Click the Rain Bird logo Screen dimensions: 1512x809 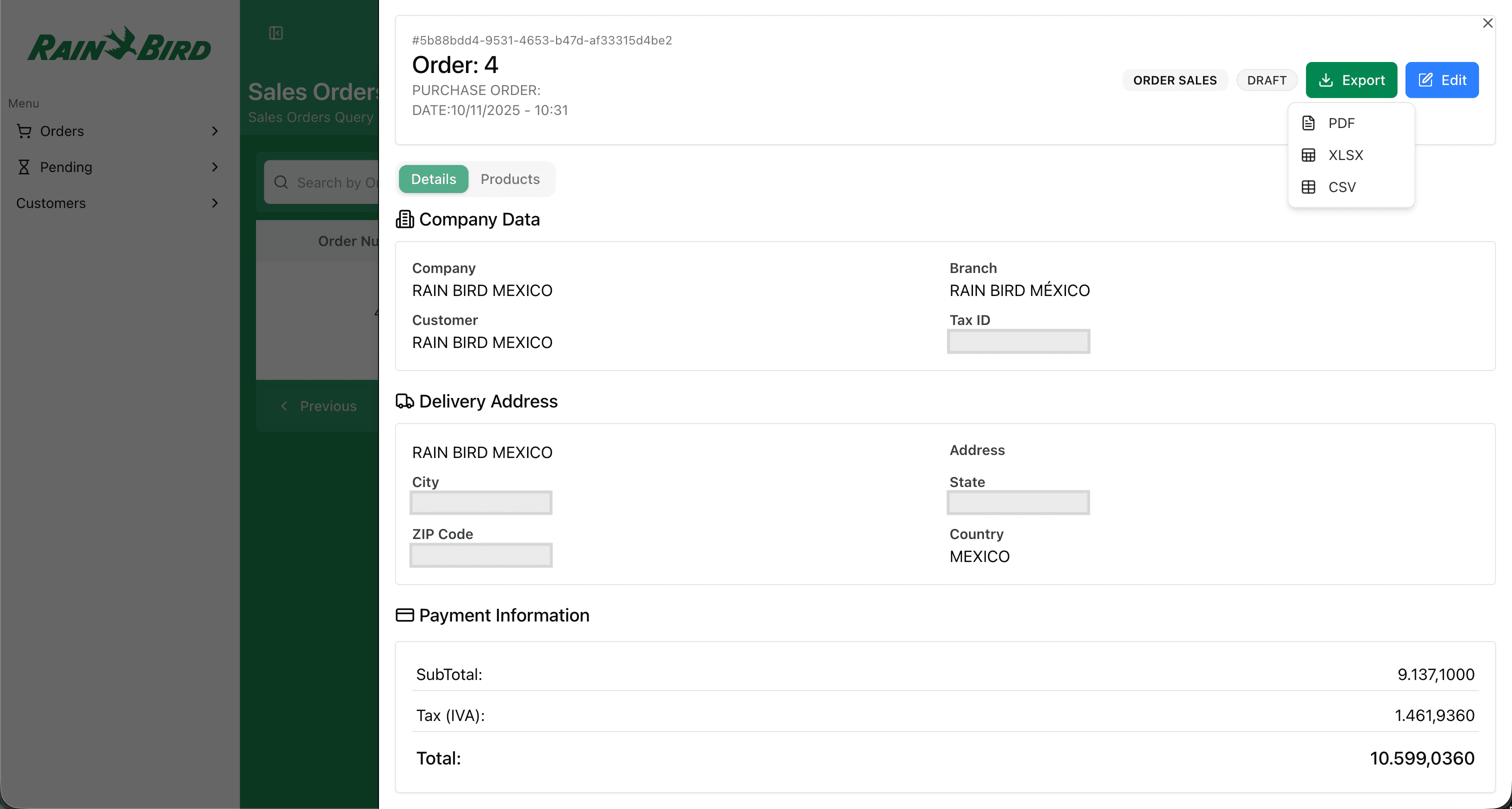tap(119, 45)
